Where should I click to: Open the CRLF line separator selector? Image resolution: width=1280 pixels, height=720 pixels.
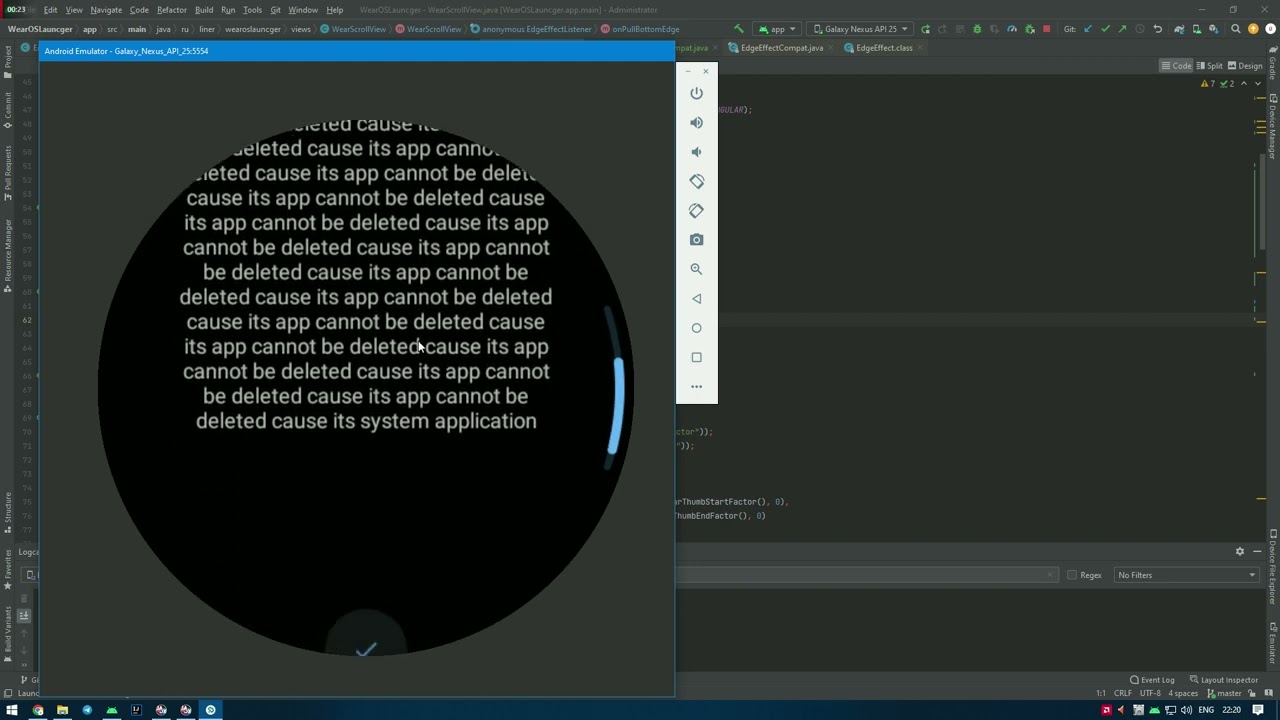point(1123,693)
